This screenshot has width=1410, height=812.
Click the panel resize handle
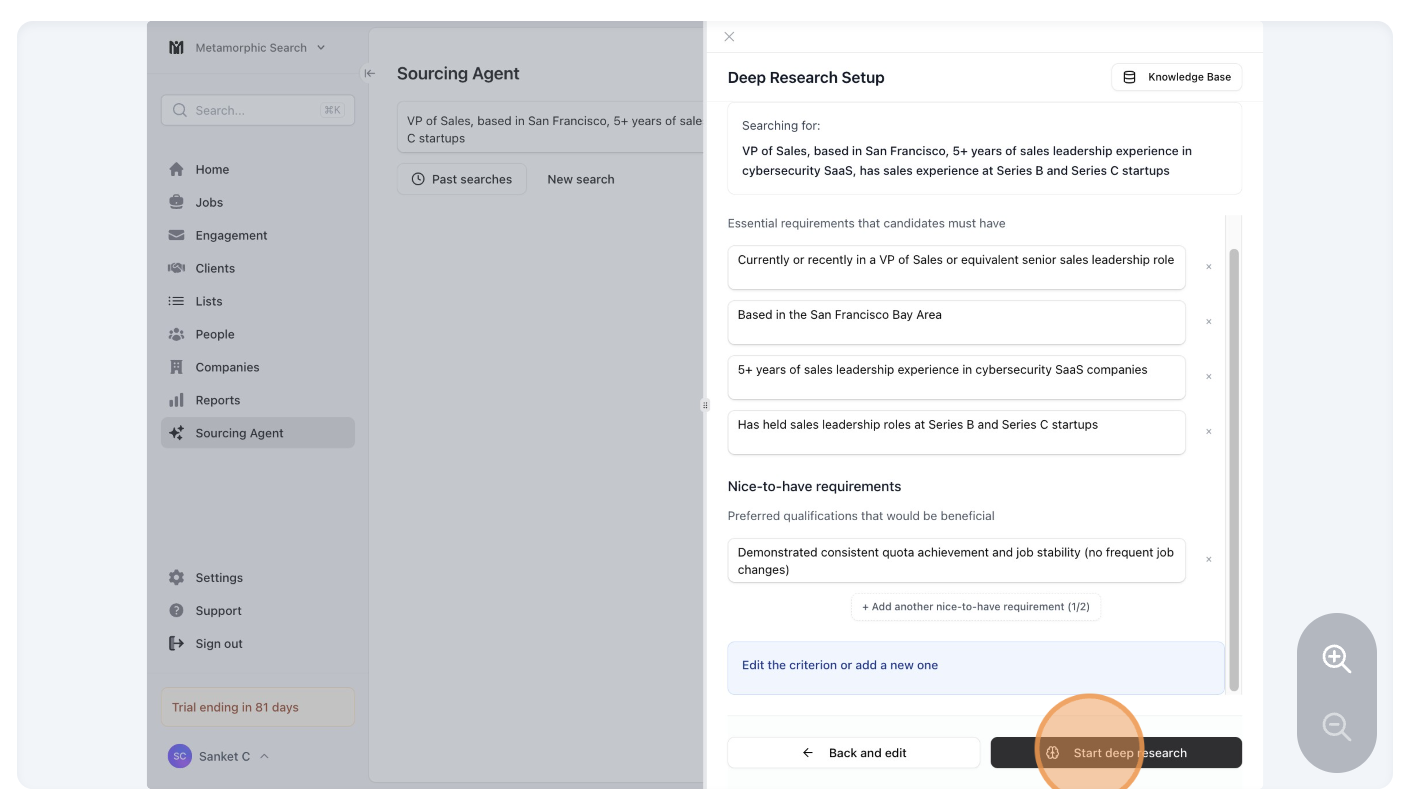705,405
